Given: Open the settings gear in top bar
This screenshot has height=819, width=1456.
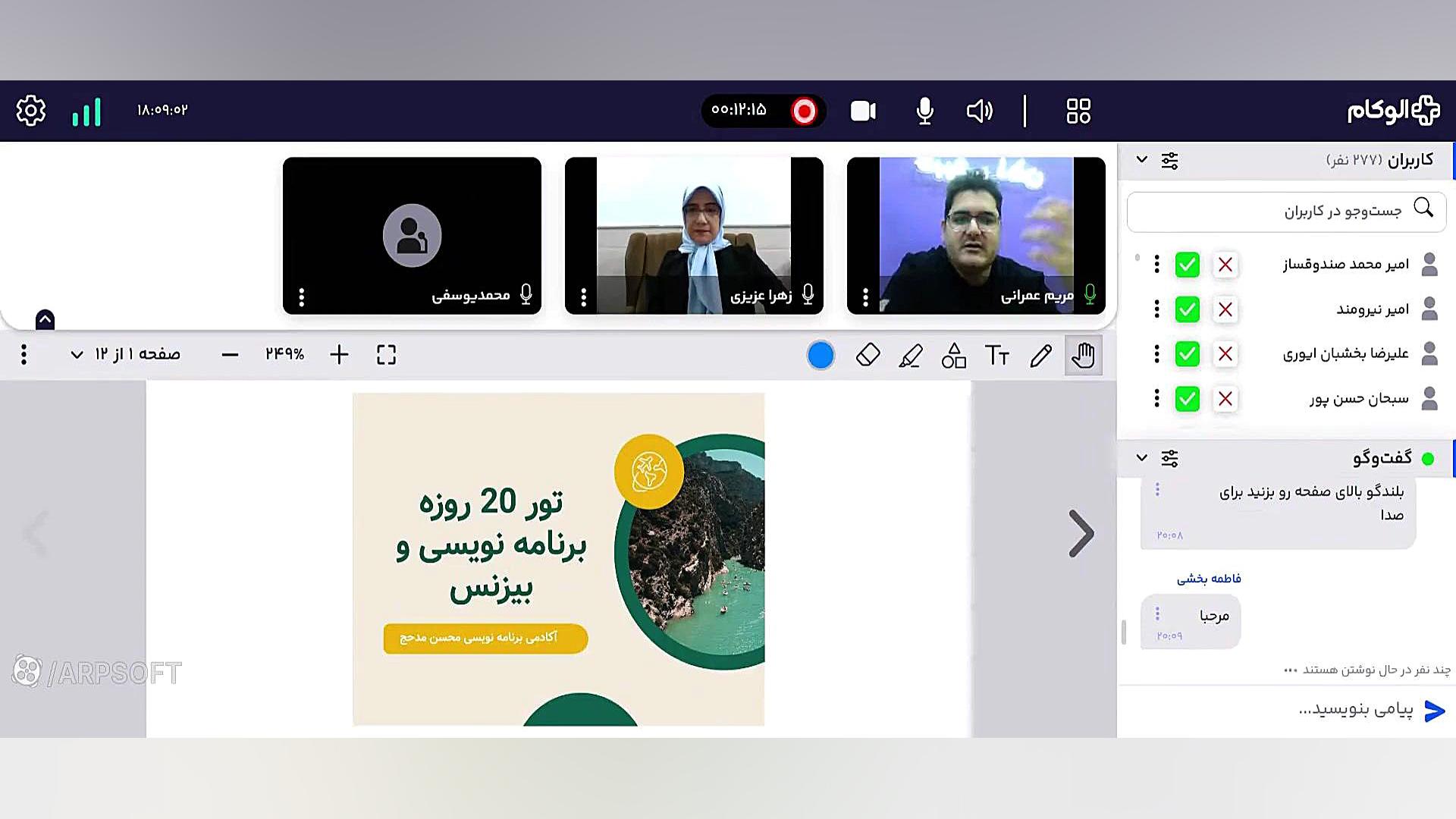Looking at the screenshot, I should pos(31,111).
